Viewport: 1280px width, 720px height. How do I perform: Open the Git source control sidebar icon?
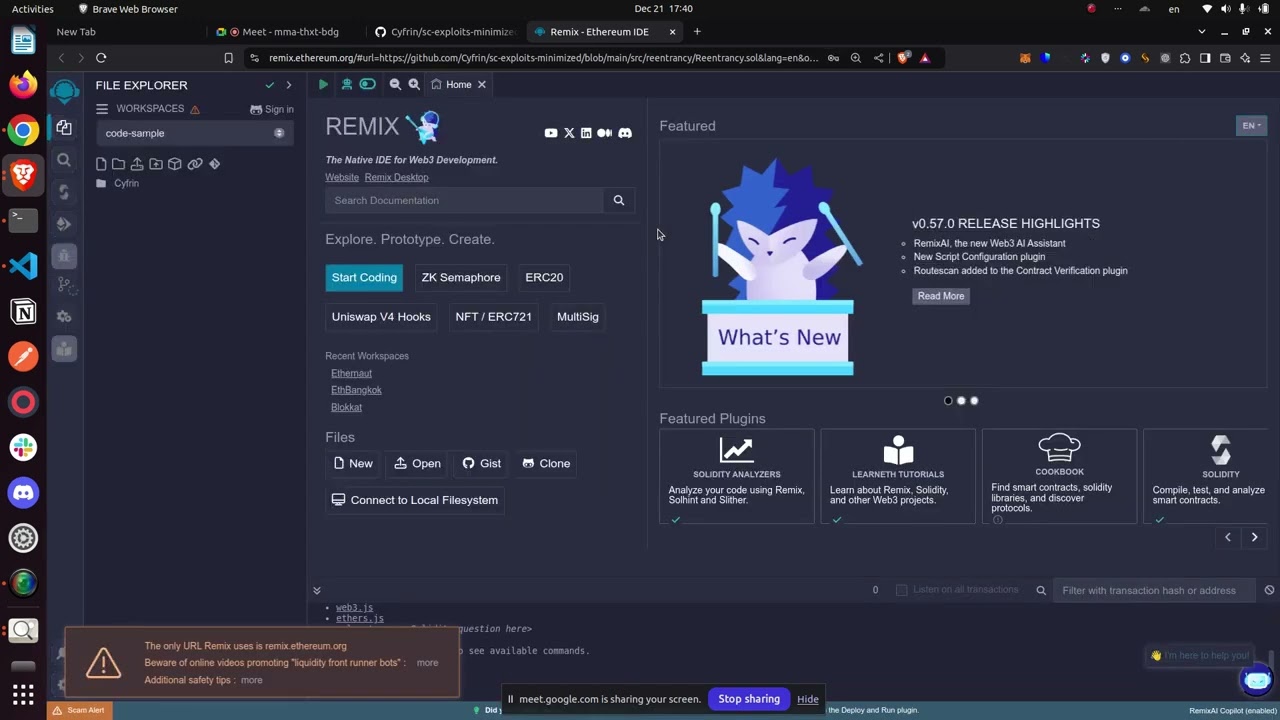(x=64, y=285)
